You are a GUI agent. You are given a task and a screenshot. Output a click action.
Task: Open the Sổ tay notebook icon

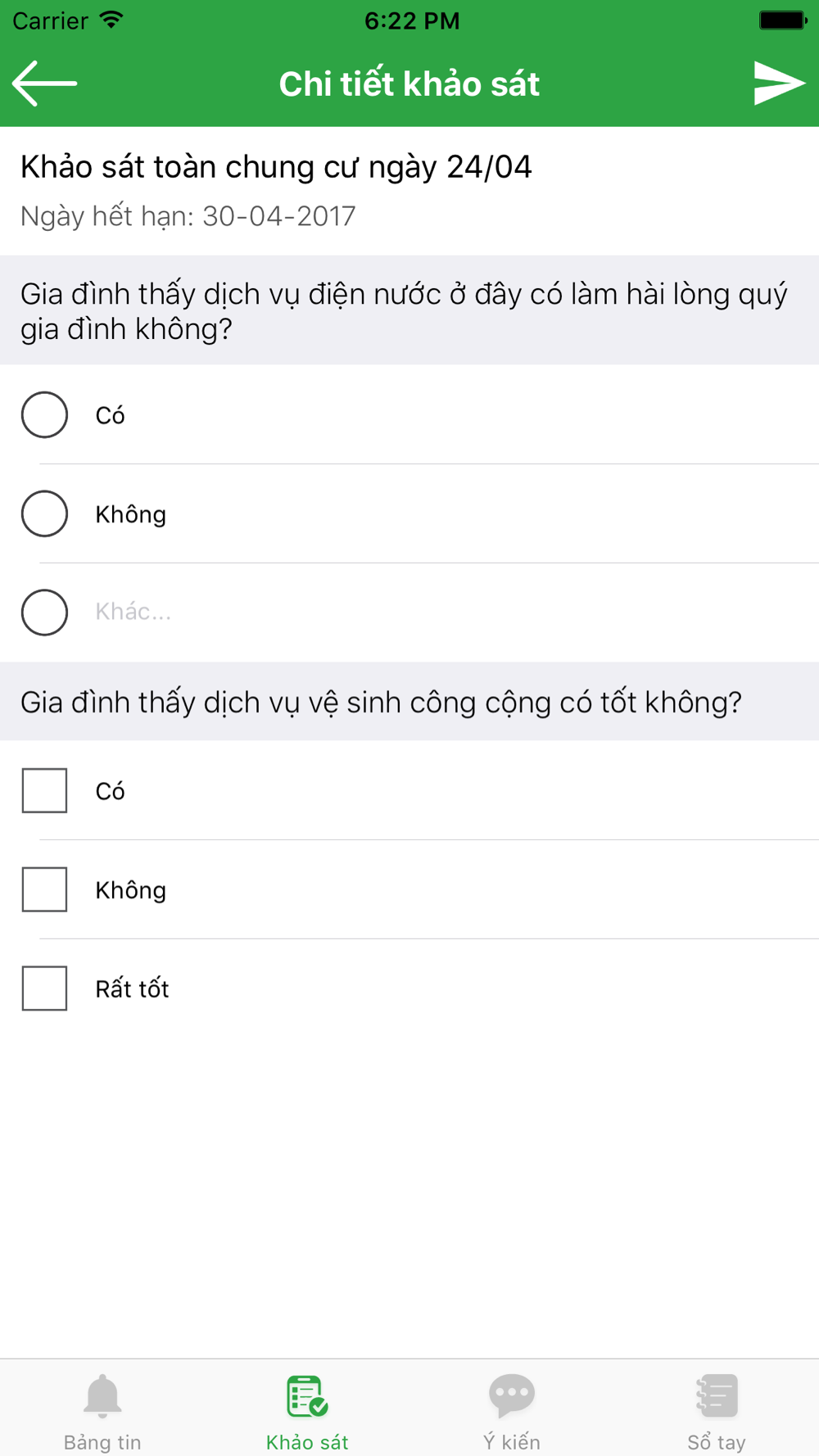pyautogui.click(x=717, y=1396)
